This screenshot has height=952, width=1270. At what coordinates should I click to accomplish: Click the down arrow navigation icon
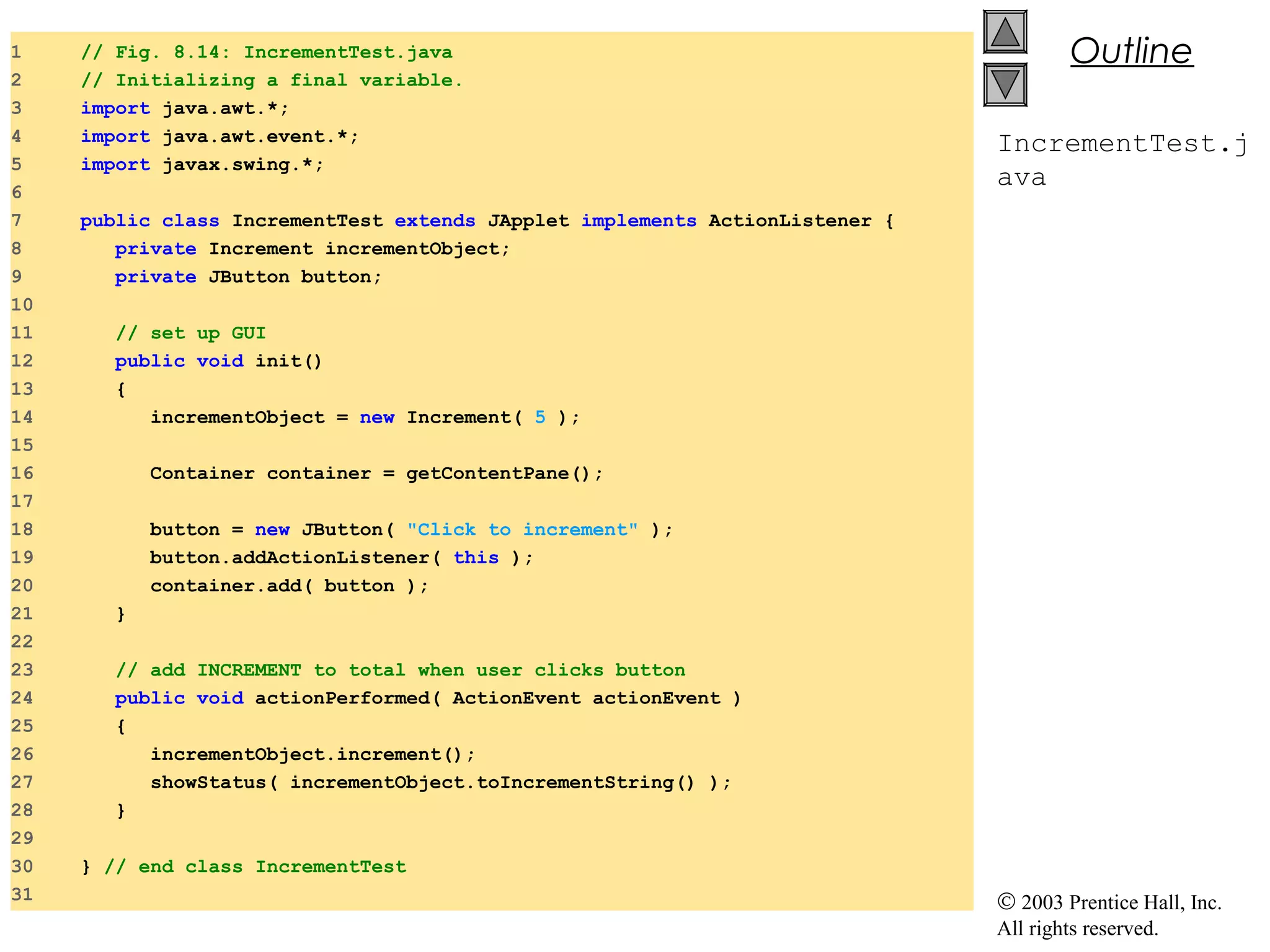[x=1005, y=85]
